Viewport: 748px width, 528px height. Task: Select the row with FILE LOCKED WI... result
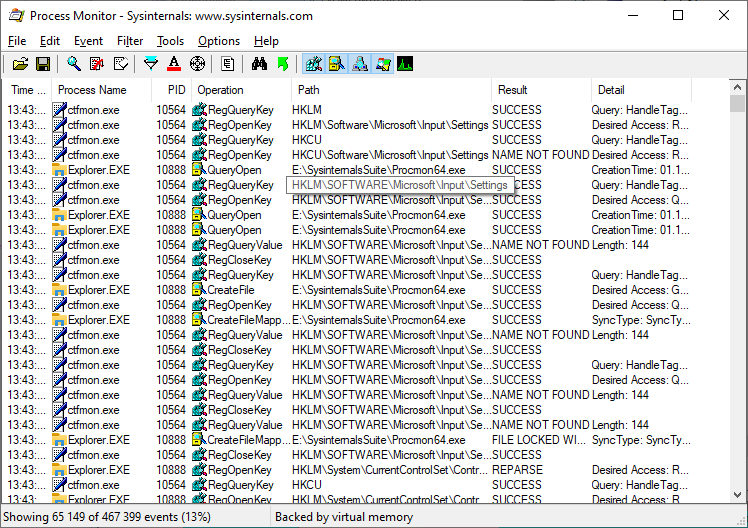pos(348,440)
